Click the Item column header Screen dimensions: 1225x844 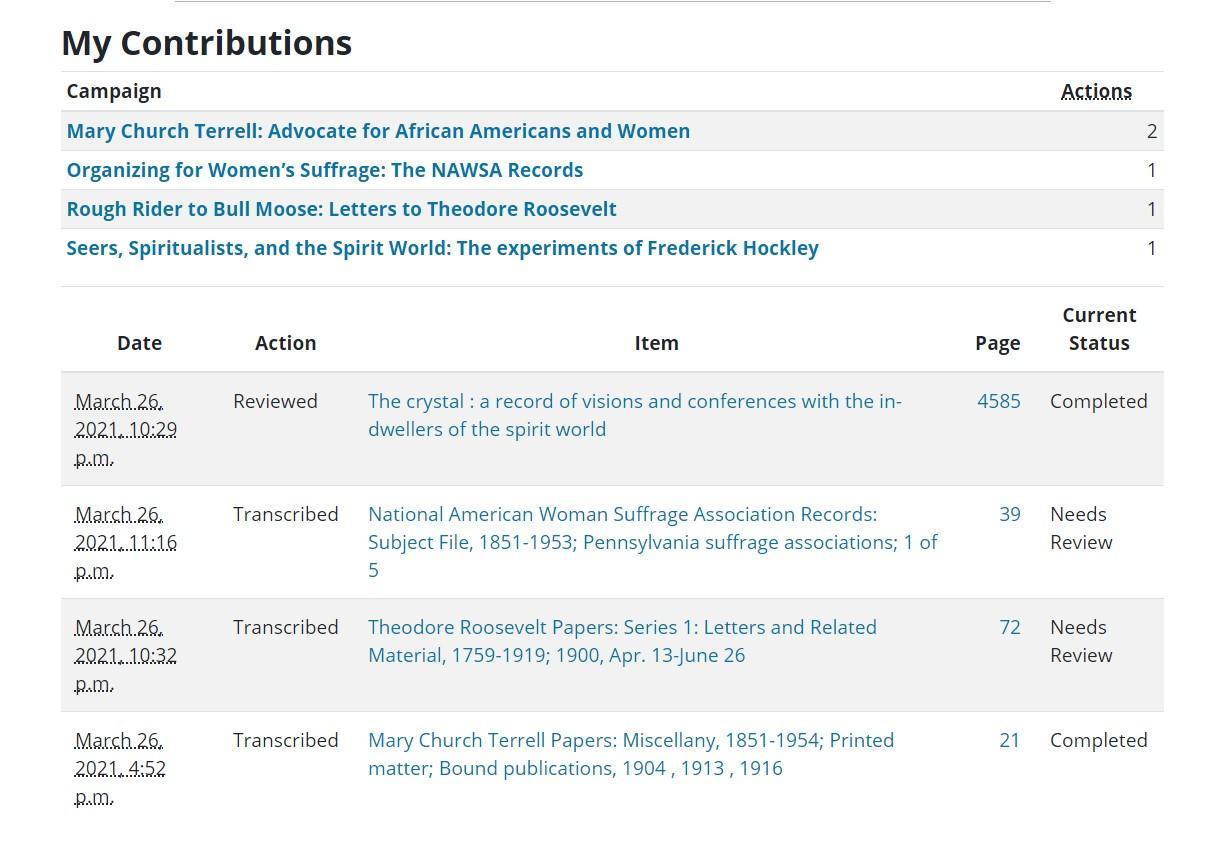pyautogui.click(x=656, y=343)
